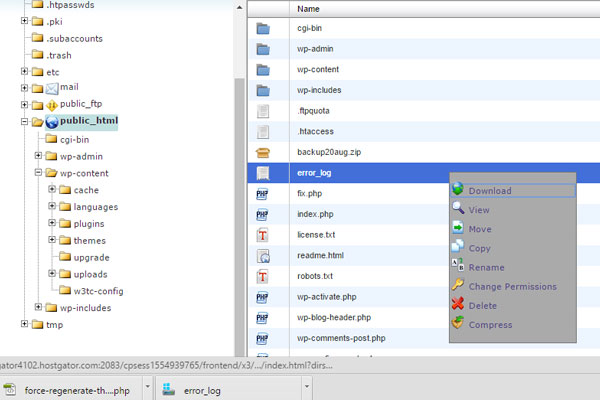The image size is (600, 400).
Task: Click the globe icon of public_html in the tree
Action: pos(52,122)
